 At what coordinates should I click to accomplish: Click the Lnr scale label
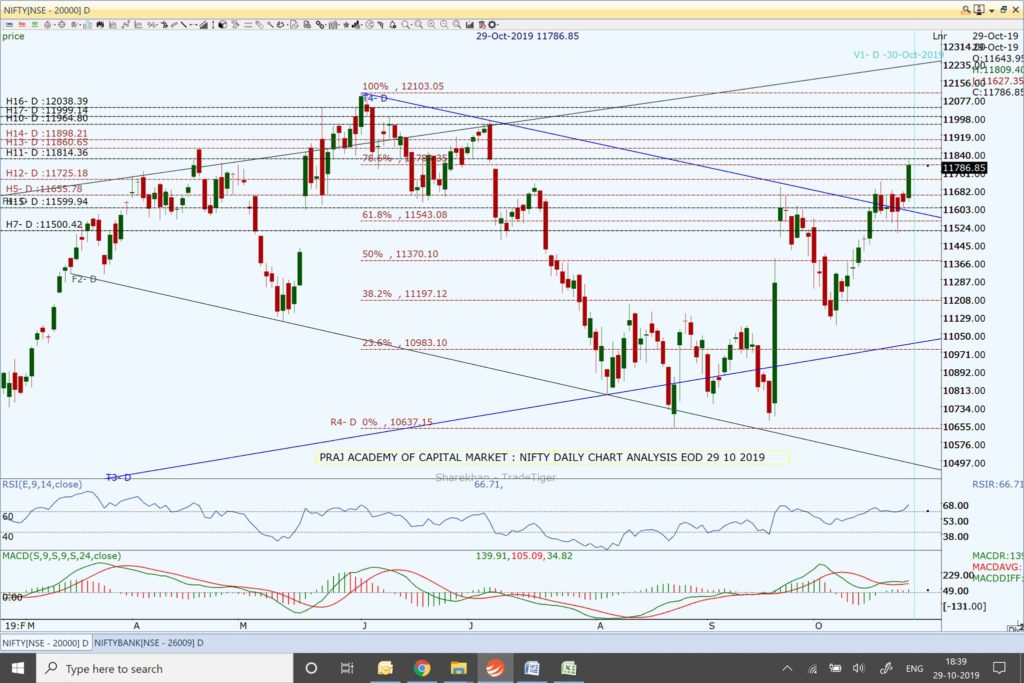[939, 37]
